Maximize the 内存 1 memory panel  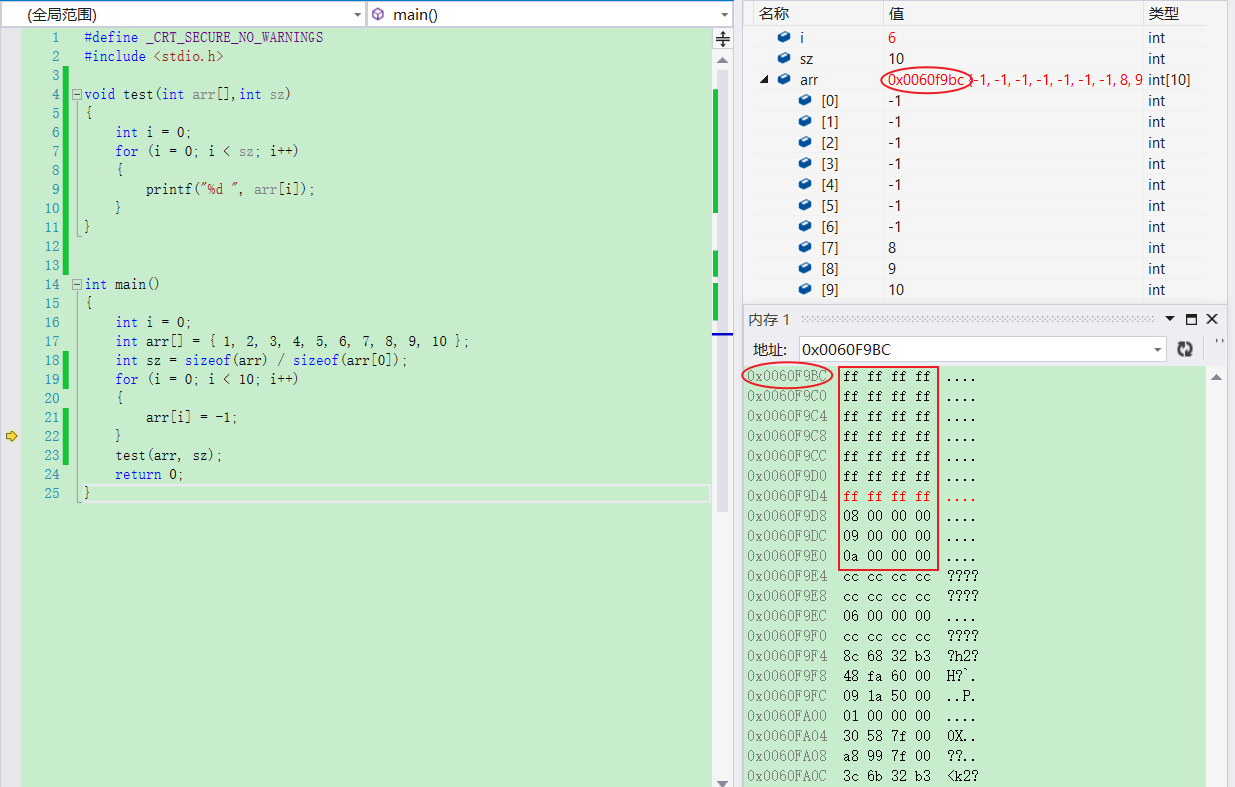[1191, 319]
